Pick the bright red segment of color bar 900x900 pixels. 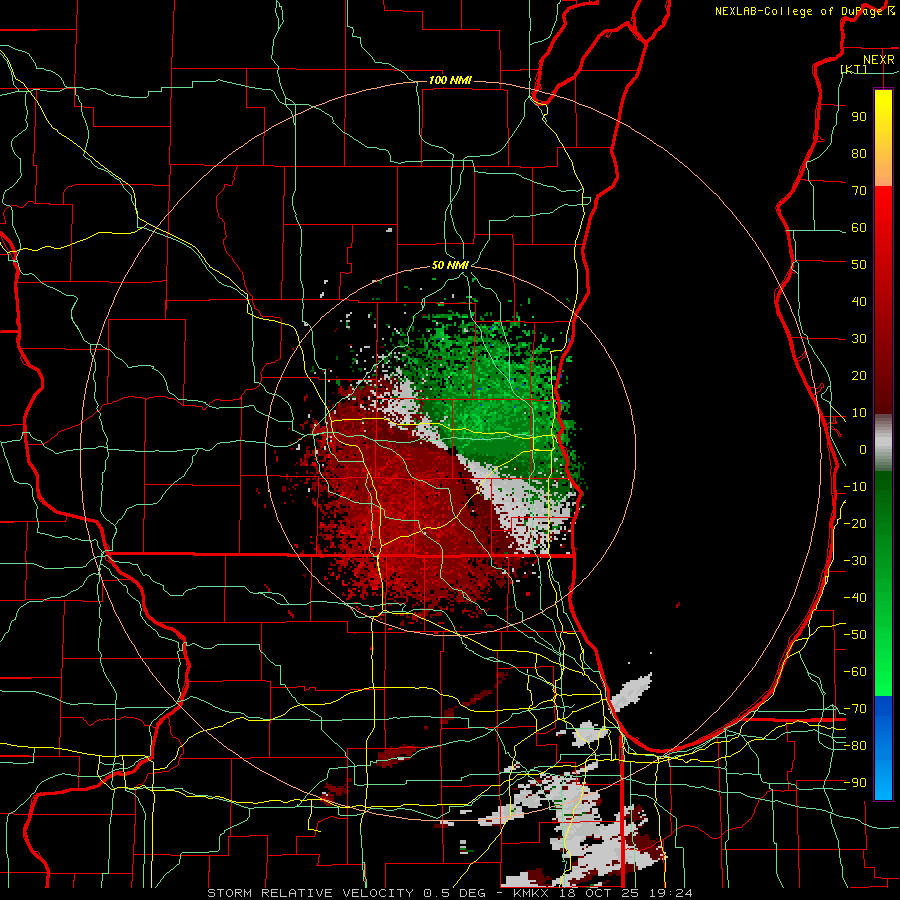click(883, 300)
